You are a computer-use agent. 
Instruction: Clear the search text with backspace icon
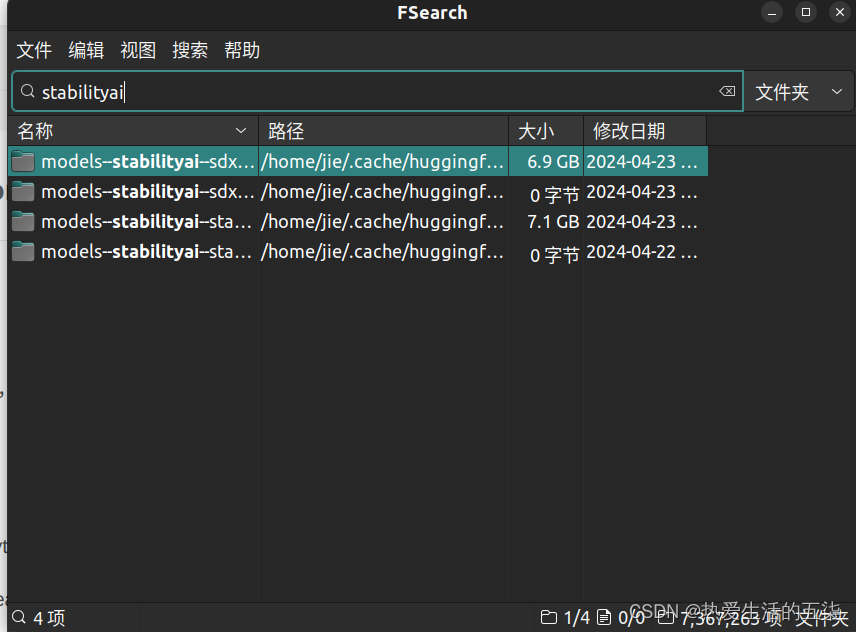pos(727,91)
